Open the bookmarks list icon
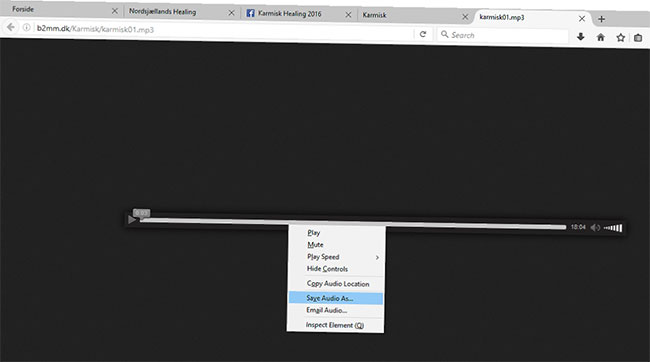The image size is (650, 362). [638, 38]
